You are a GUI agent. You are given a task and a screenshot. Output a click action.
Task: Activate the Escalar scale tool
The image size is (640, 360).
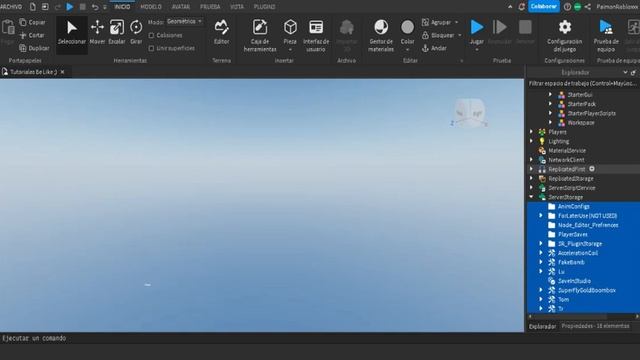pyautogui.click(x=117, y=33)
